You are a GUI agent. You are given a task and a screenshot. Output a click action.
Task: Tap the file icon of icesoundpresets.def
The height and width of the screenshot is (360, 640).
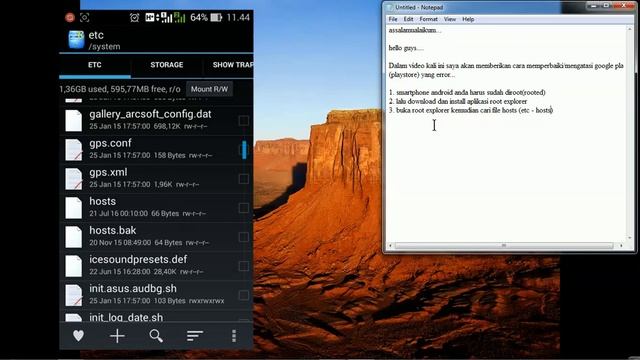tap(74, 266)
